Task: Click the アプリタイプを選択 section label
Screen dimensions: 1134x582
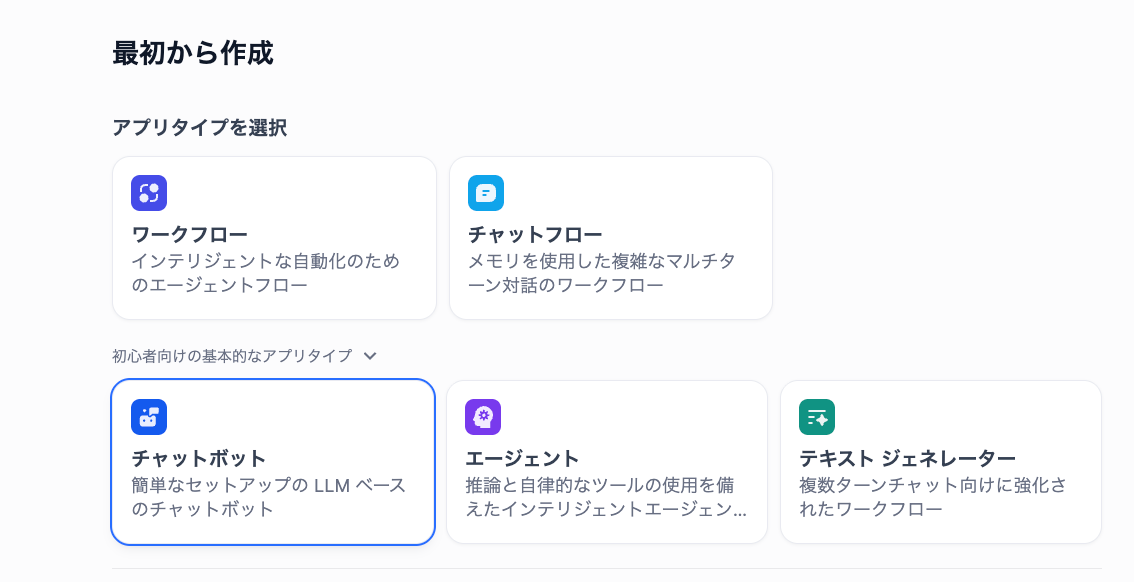Action: pos(199,128)
